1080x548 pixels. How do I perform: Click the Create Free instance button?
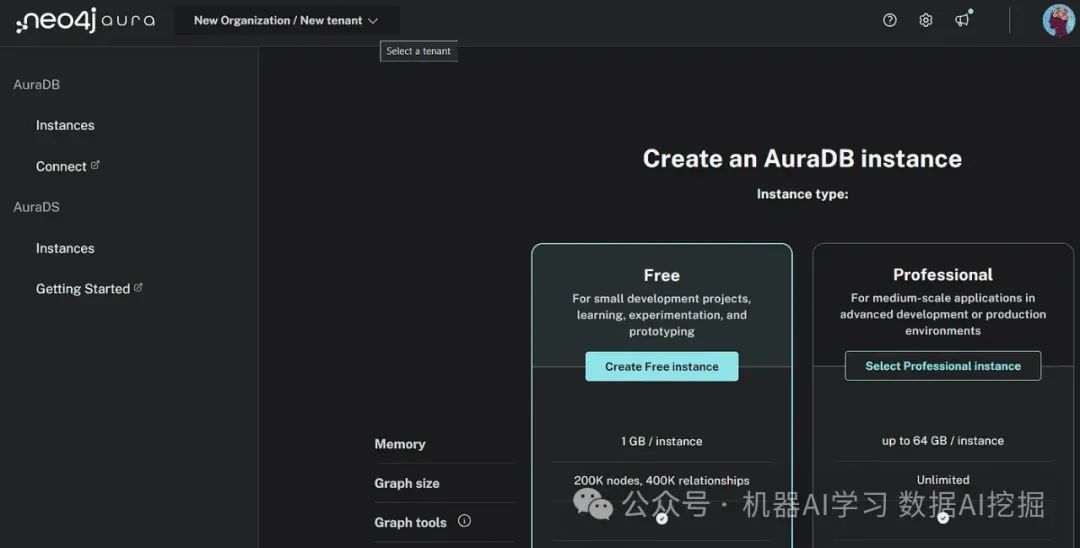click(662, 367)
